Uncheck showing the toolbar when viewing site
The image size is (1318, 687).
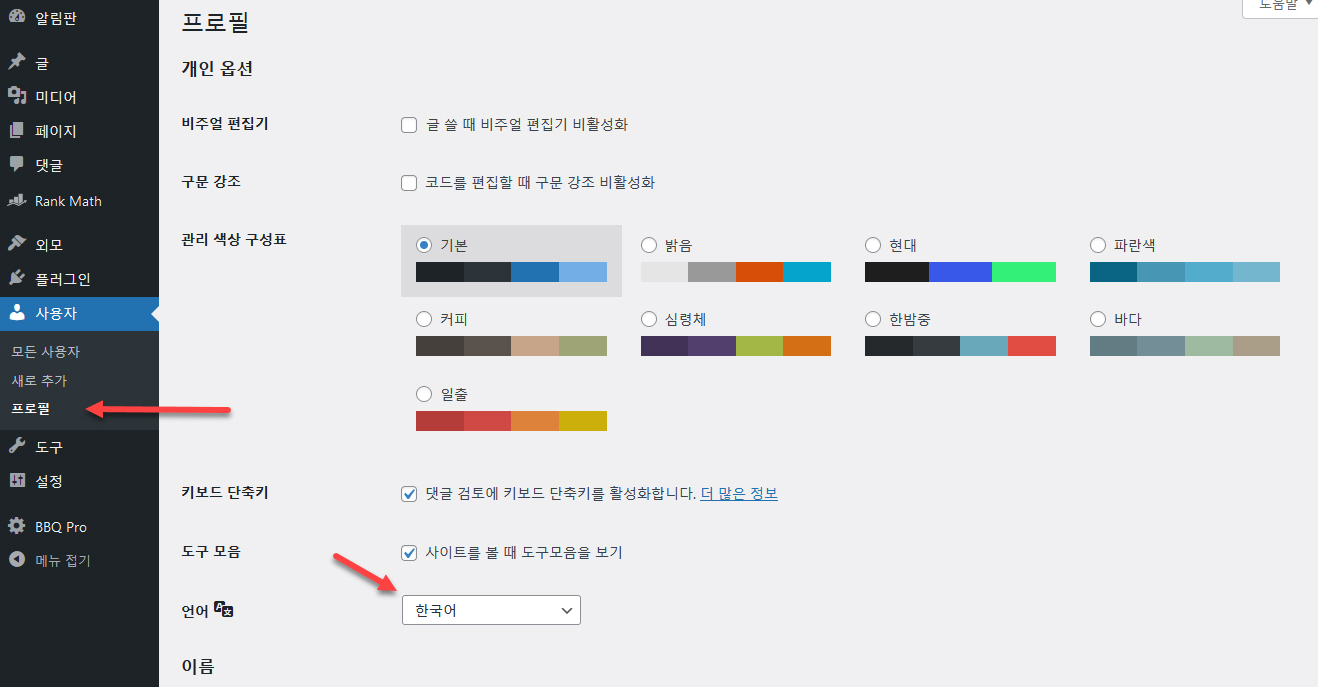409,551
